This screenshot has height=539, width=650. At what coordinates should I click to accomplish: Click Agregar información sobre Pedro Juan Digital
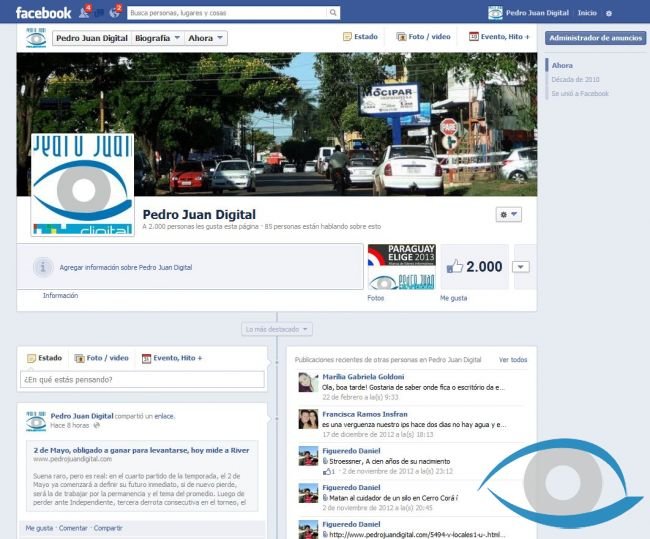[126, 267]
